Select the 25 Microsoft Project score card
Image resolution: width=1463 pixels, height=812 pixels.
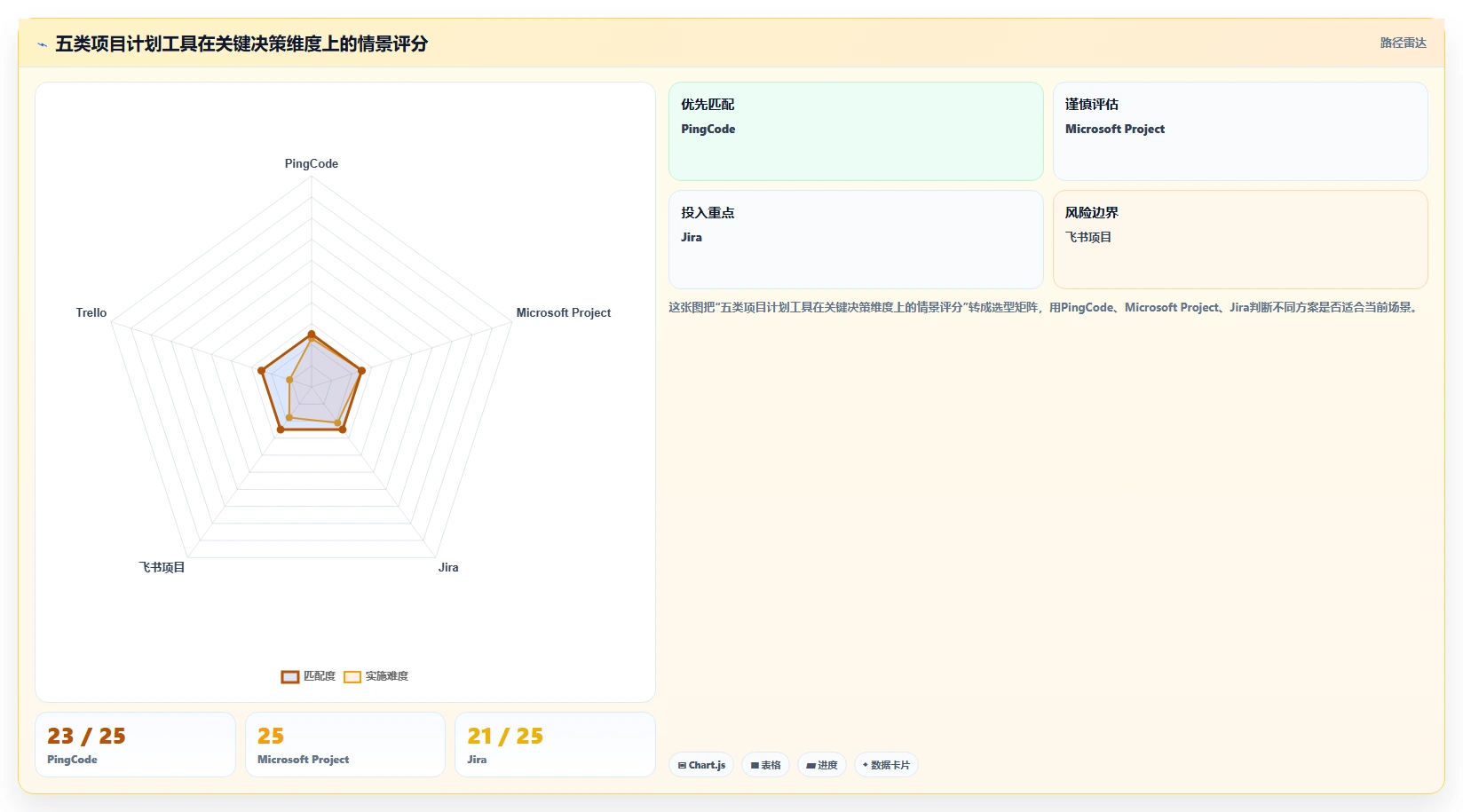point(345,745)
